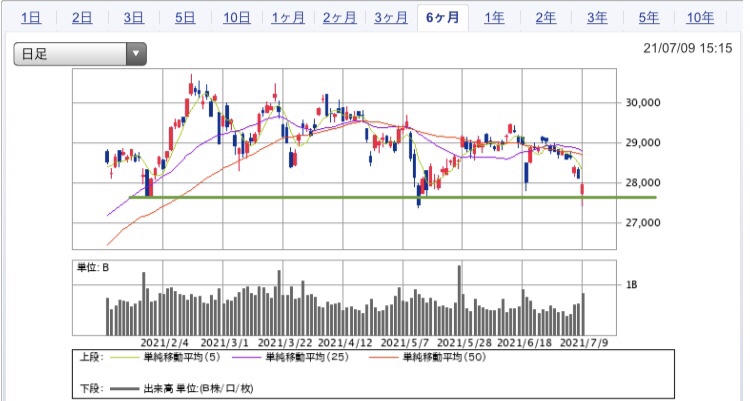
Task: Click the 2021/6/18 date label
Action: tap(525, 343)
